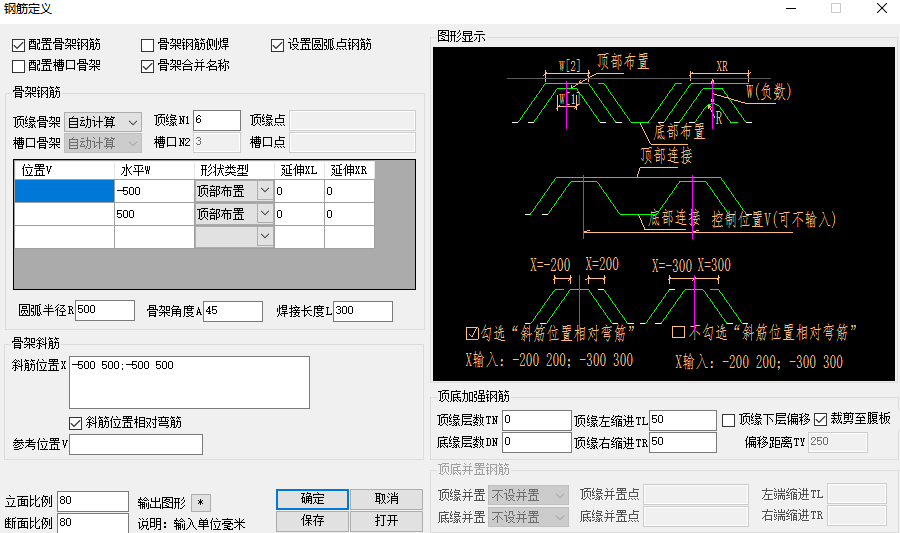
Task: Click the 顶缘右缩进TR field
Action: click(x=683, y=442)
